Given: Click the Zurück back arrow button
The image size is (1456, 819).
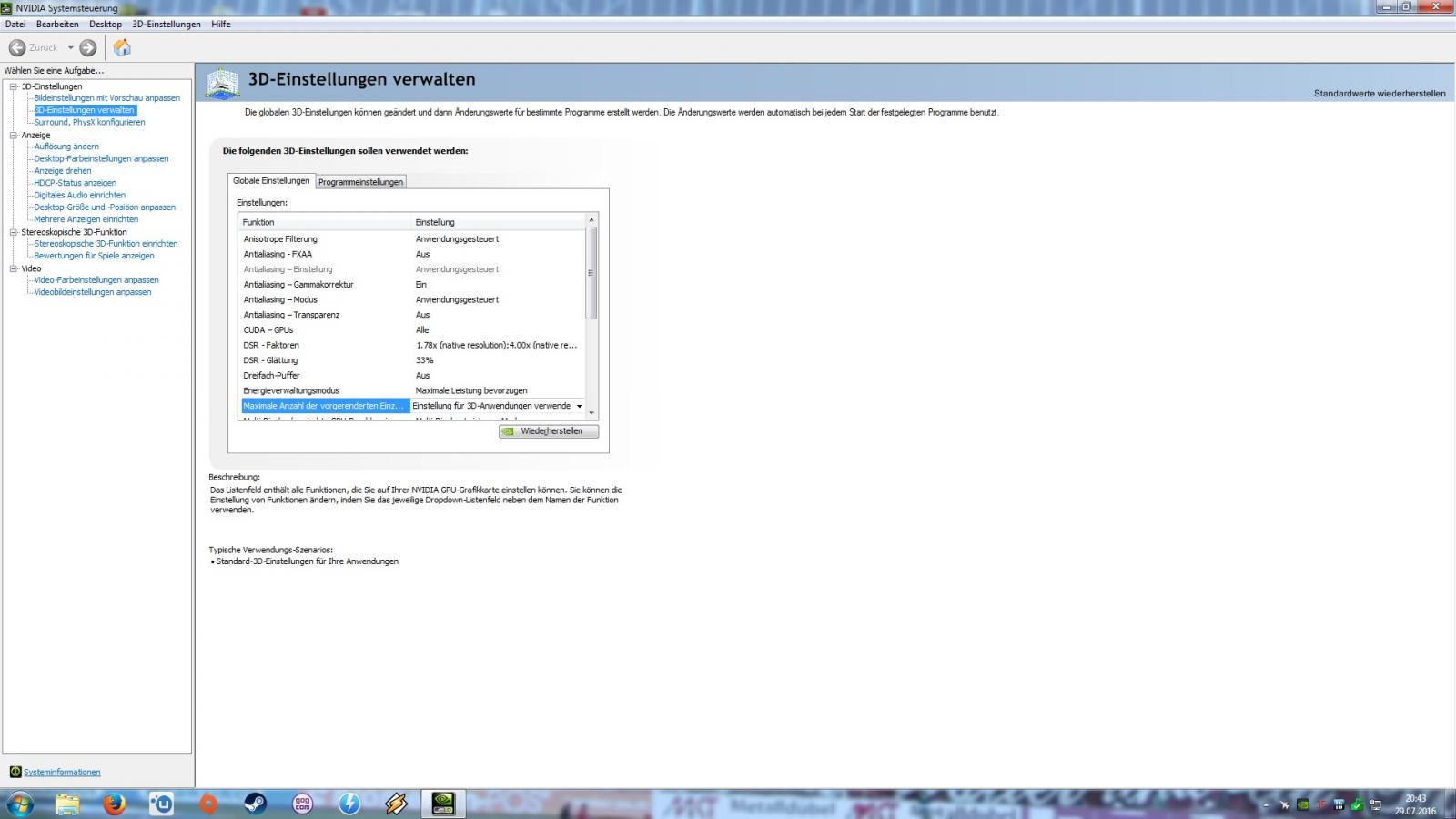Looking at the screenshot, I should [x=17, y=47].
